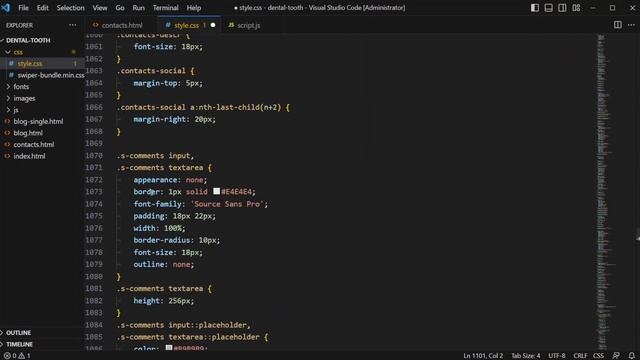Open the Go menu
640x360 pixels.
click(120, 8)
